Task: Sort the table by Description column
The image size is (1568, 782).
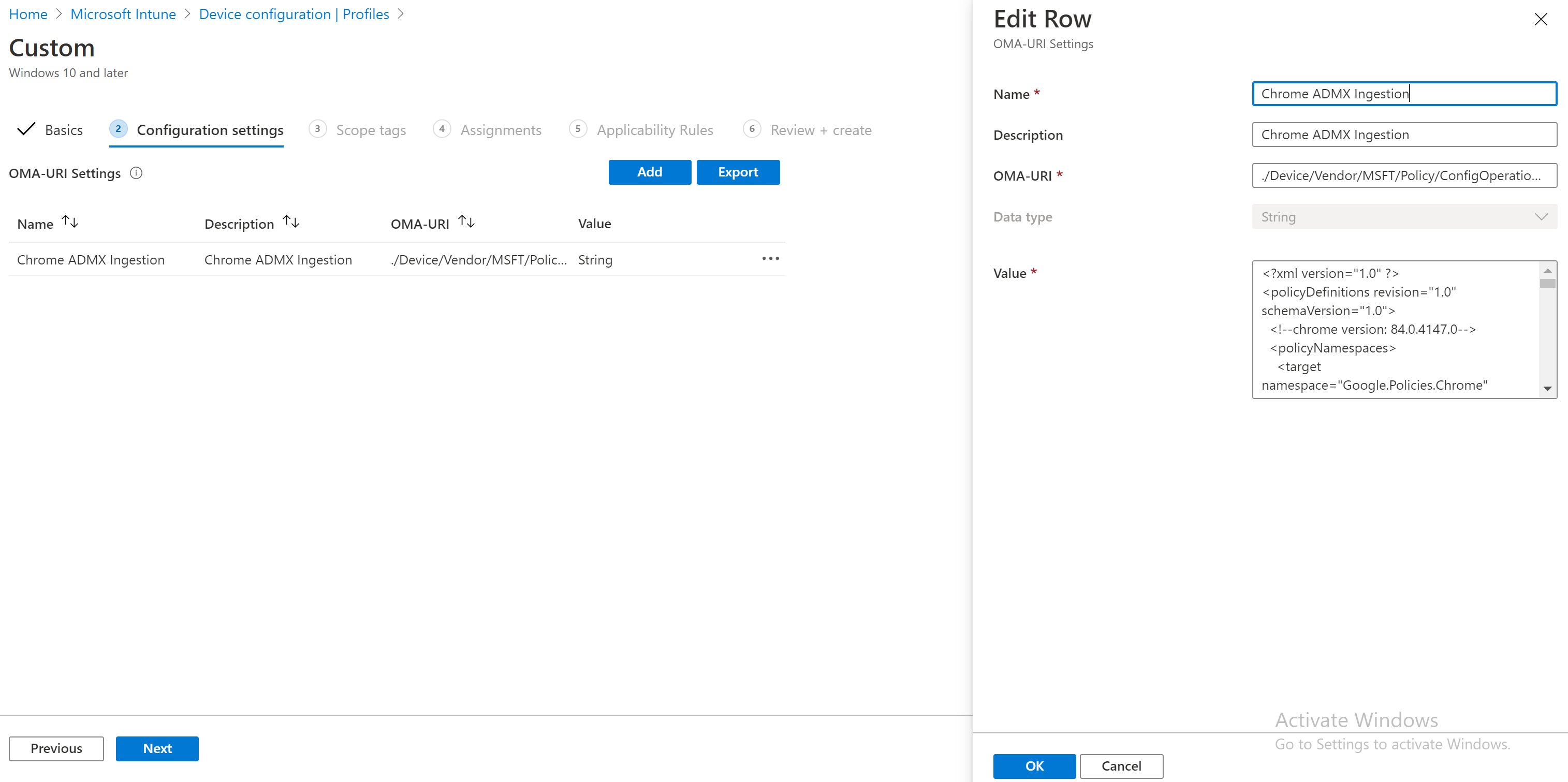Action: (291, 221)
